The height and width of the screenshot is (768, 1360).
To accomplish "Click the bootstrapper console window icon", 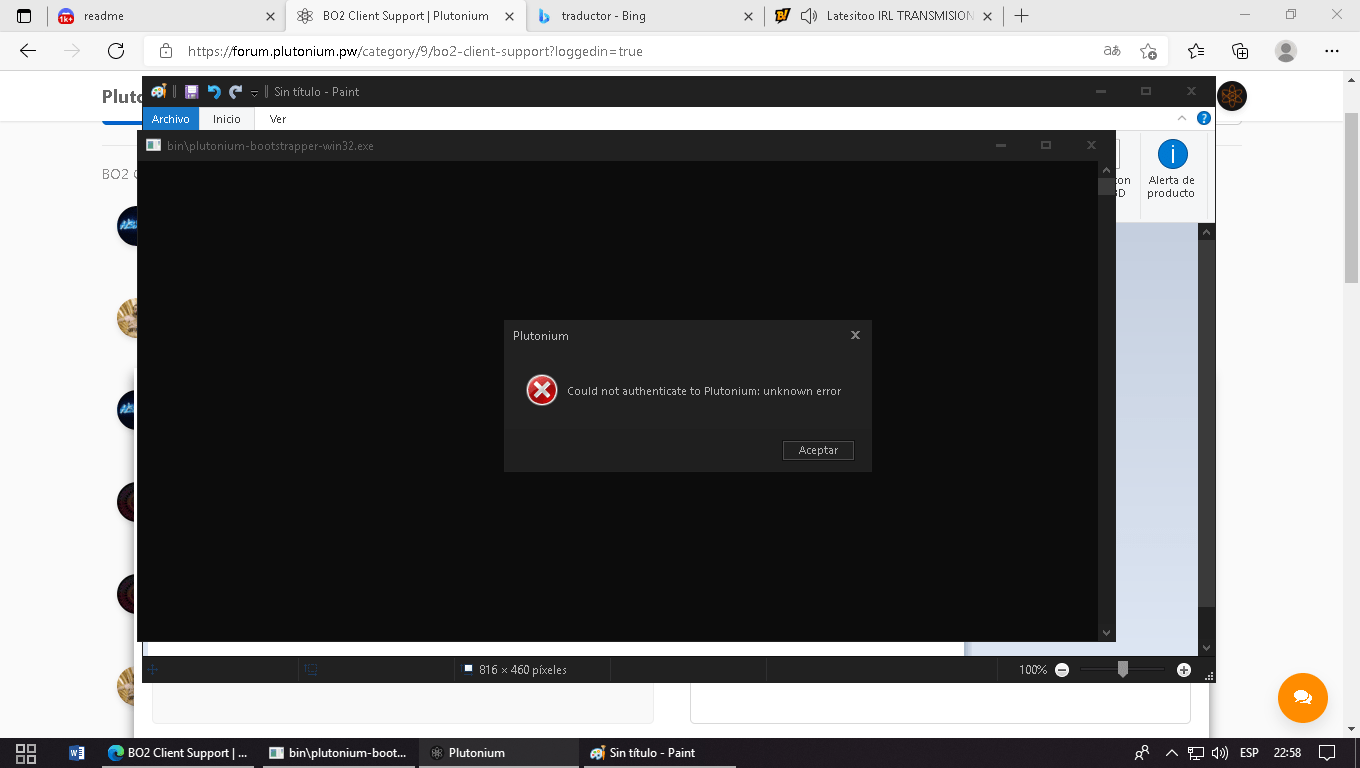I will (153, 145).
